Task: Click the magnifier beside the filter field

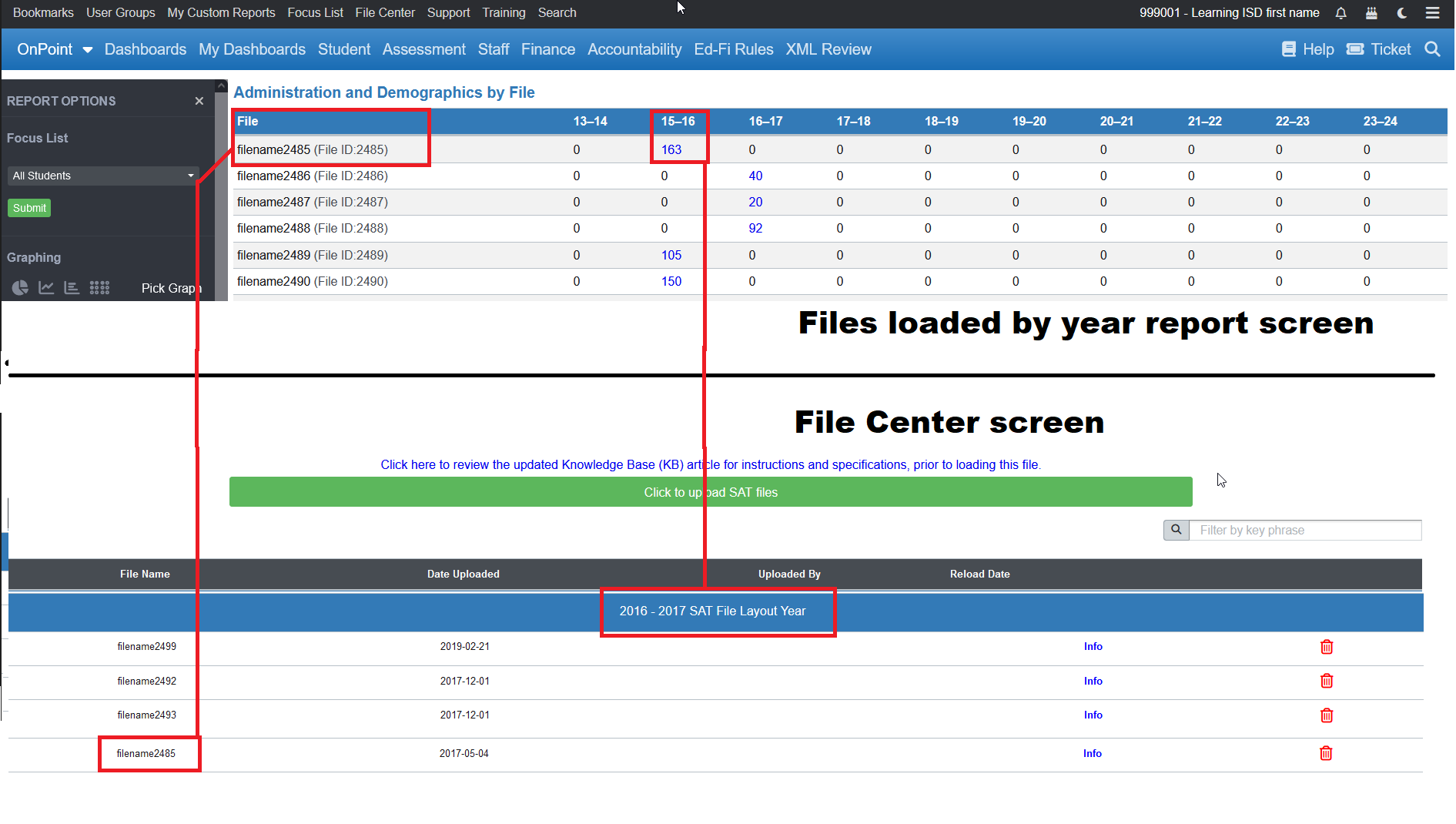Action: coord(1176,530)
